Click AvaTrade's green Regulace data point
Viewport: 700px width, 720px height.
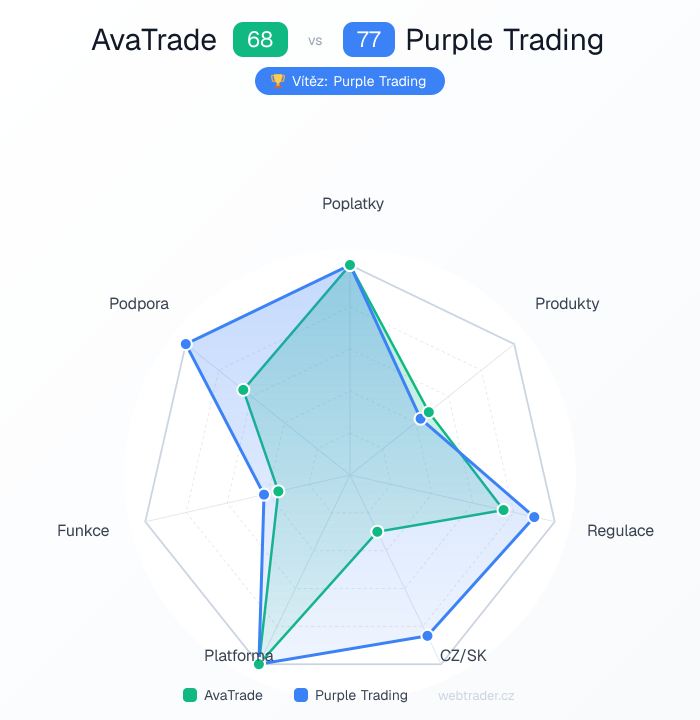coord(504,510)
